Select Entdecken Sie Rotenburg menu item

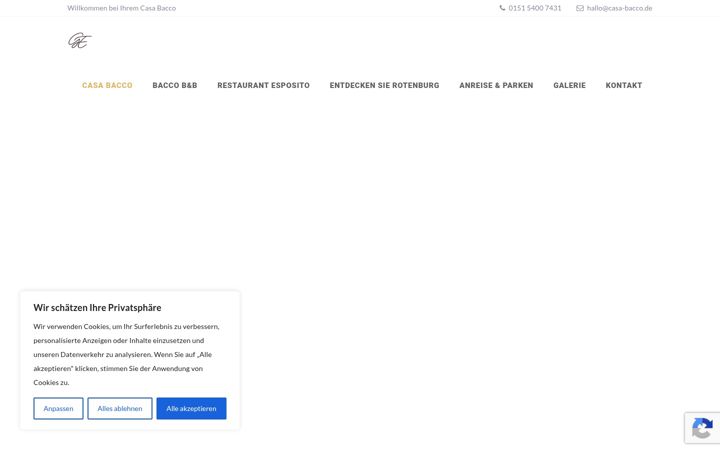pos(384,85)
